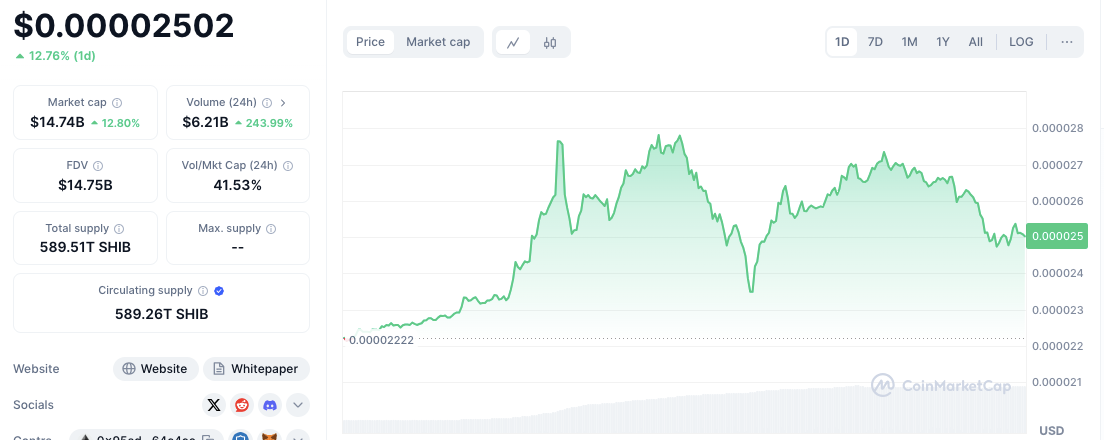Click the 0.000021 y-axis label
The height and width of the screenshot is (440, 1104).
pos(1058,382)
